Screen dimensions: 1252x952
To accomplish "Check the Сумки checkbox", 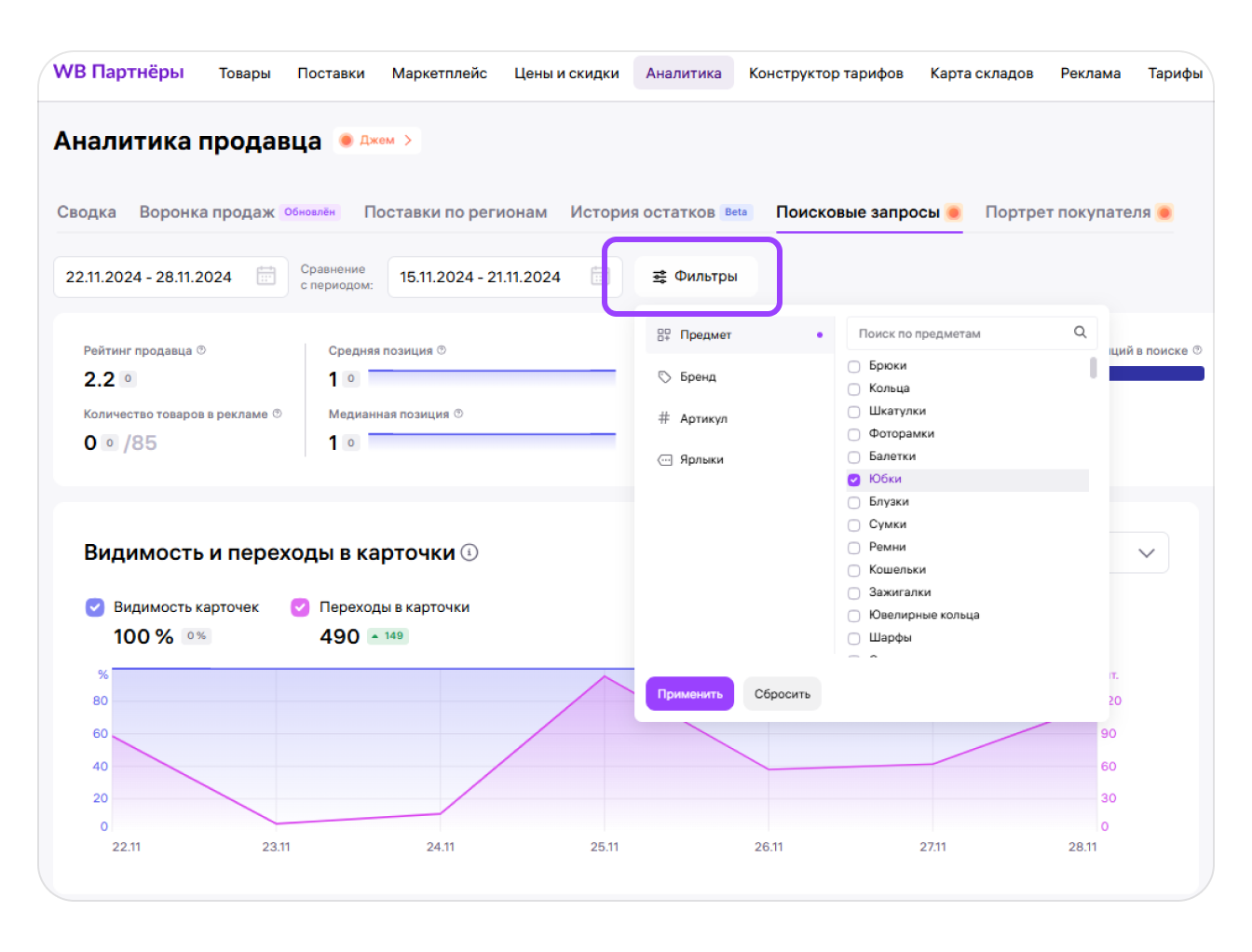I will [853, 524].
